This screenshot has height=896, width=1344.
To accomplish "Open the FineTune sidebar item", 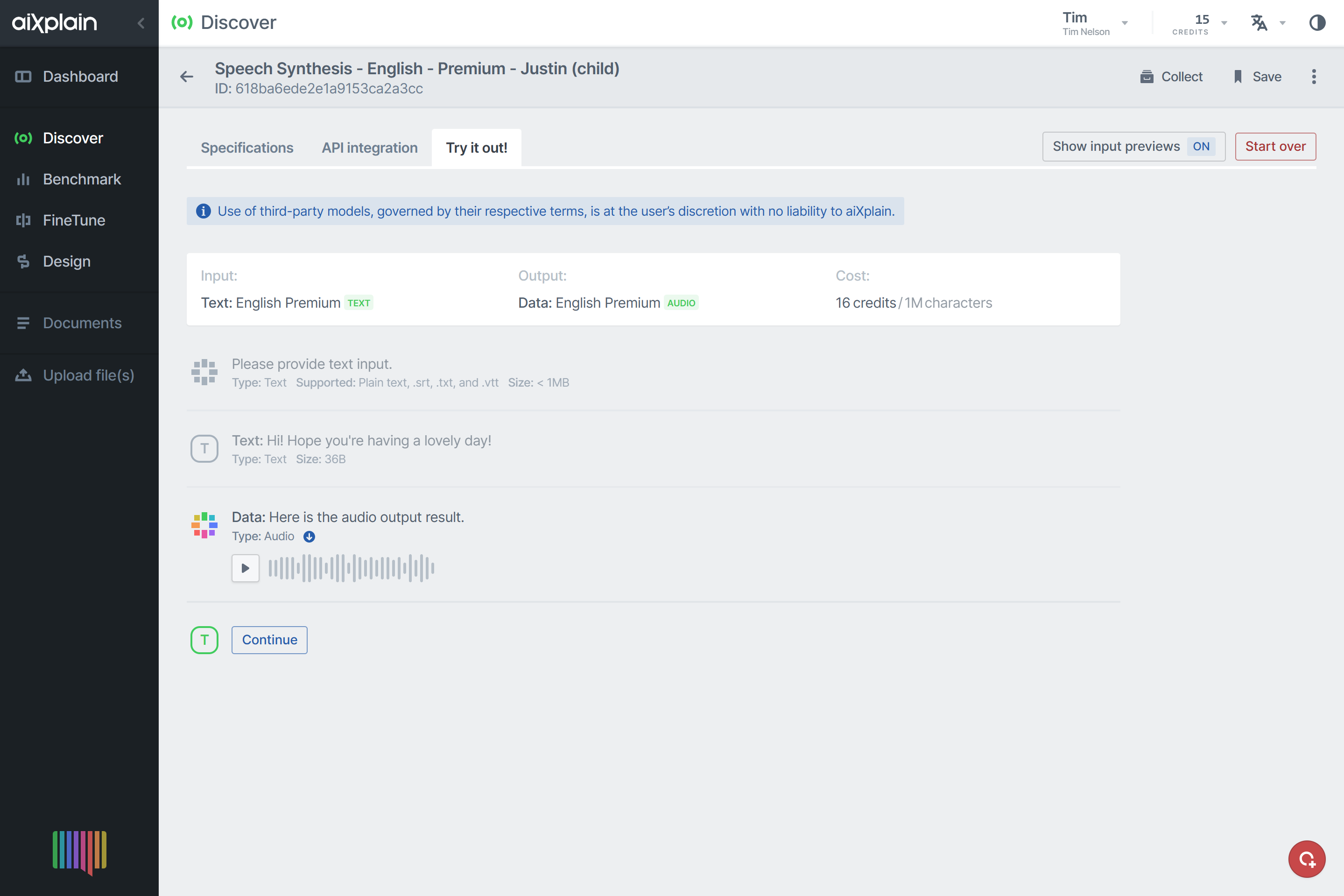I will (x=79, y=220).
